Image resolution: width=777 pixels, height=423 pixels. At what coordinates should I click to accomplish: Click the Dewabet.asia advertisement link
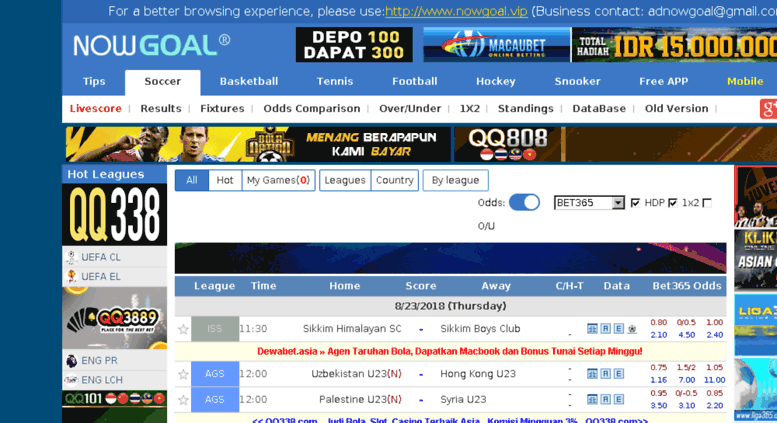tap(450, 352)
